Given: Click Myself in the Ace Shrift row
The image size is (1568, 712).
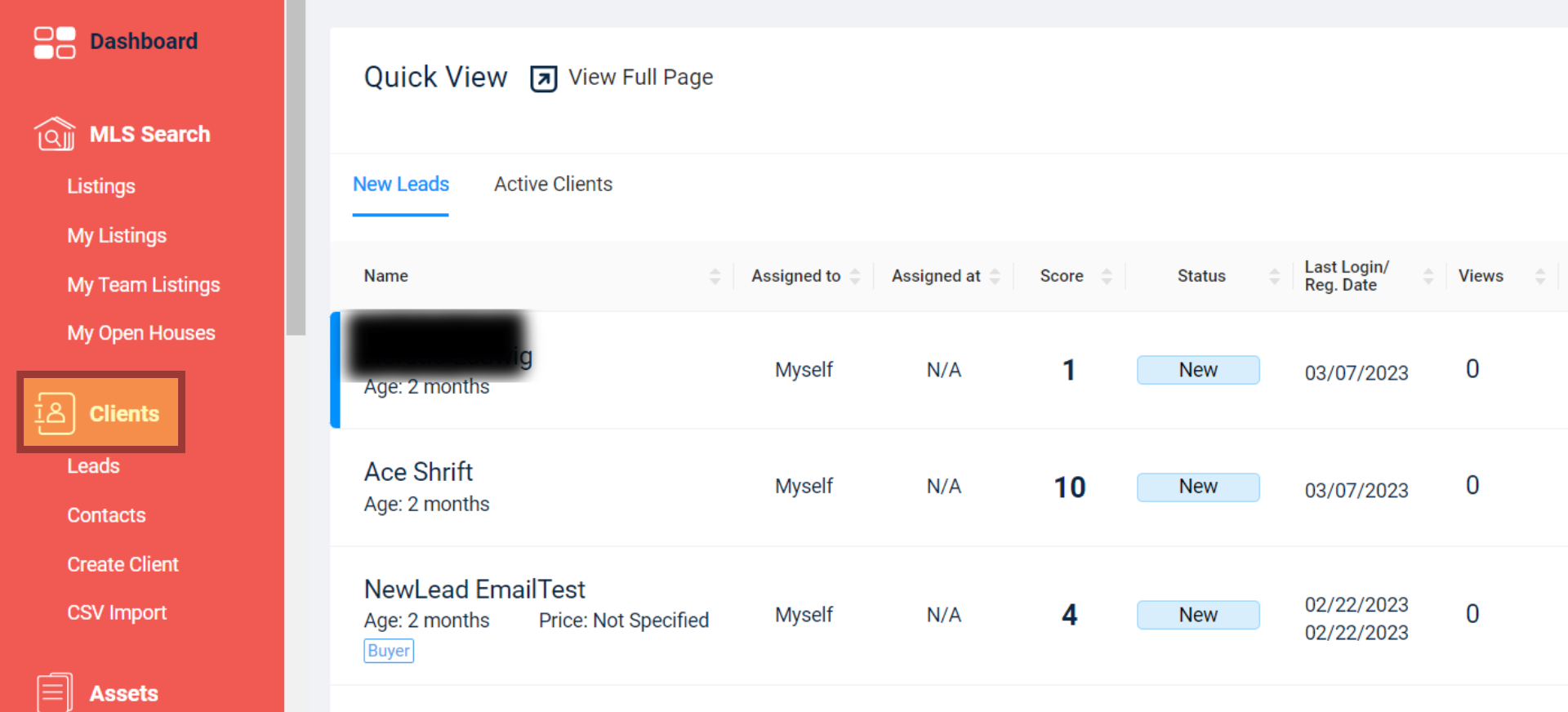Looking at the screenshot, I should coord(804,487).
